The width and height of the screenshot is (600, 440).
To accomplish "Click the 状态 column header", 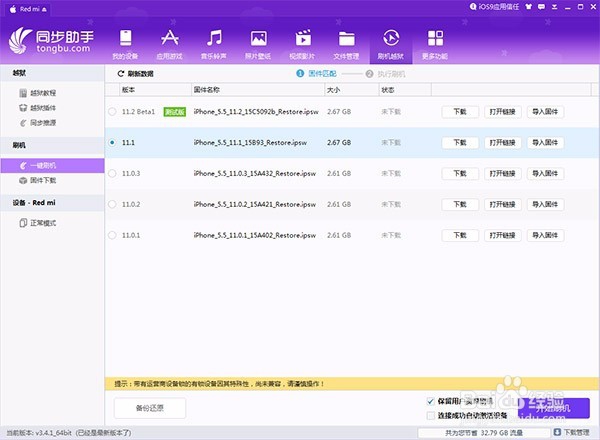I will (x=405, y=90).
